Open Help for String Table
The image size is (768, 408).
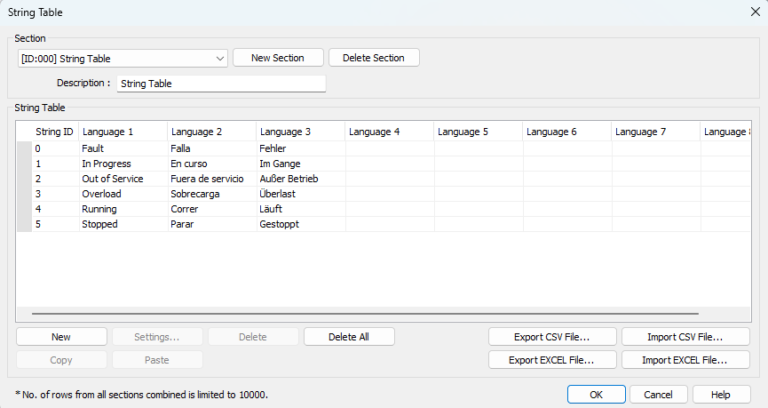coord(721,394)
